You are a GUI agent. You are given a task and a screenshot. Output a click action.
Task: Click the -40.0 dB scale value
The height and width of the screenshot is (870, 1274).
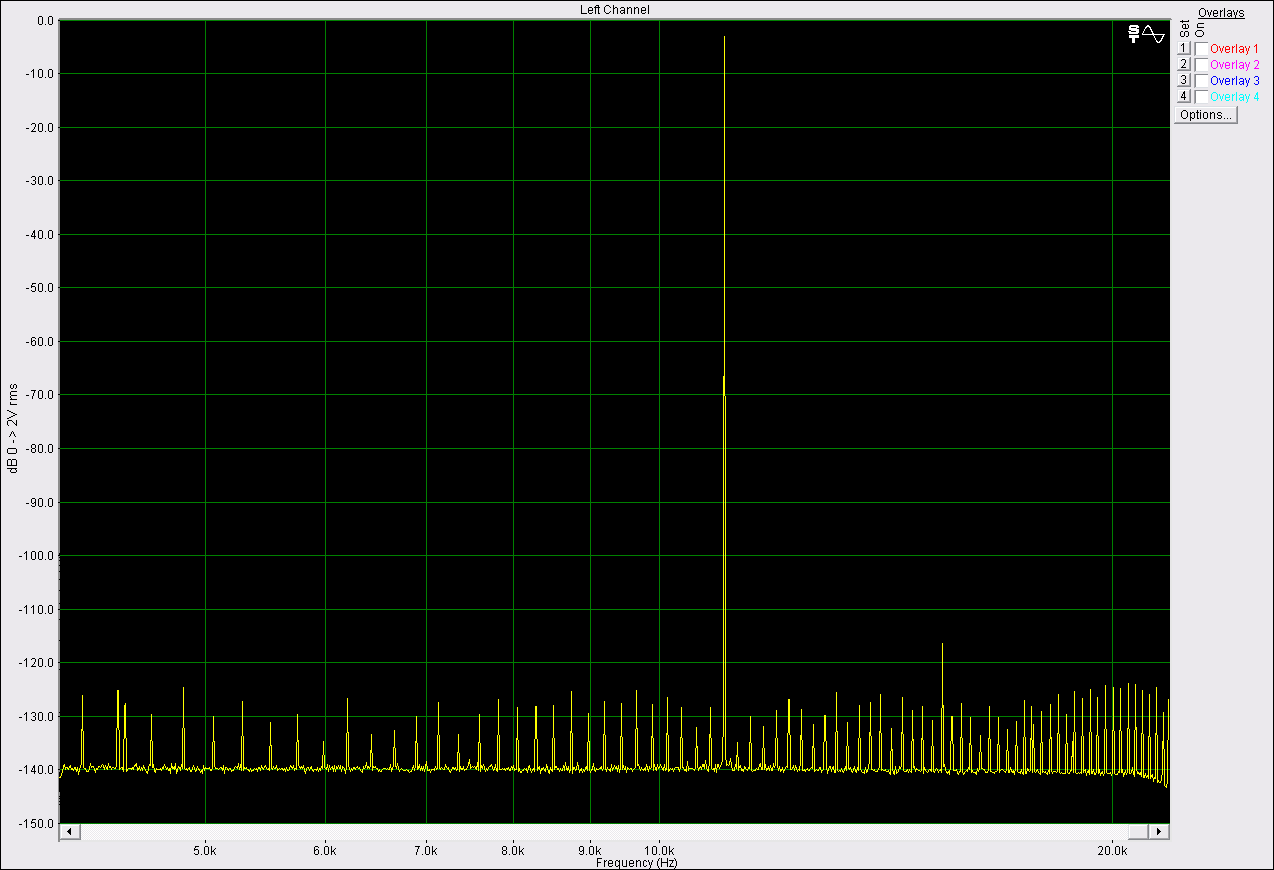[41, 234]
